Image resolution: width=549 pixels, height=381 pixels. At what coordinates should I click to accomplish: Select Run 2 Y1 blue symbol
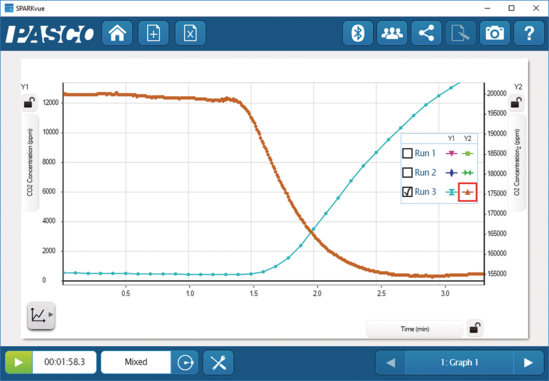pyautogui.click(x=451, y=173)
